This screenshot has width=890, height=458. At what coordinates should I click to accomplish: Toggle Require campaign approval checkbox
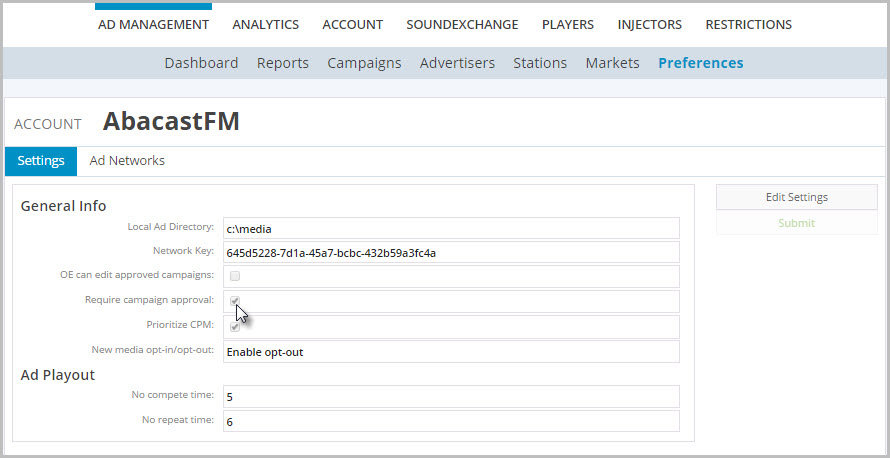coord(235,301)
